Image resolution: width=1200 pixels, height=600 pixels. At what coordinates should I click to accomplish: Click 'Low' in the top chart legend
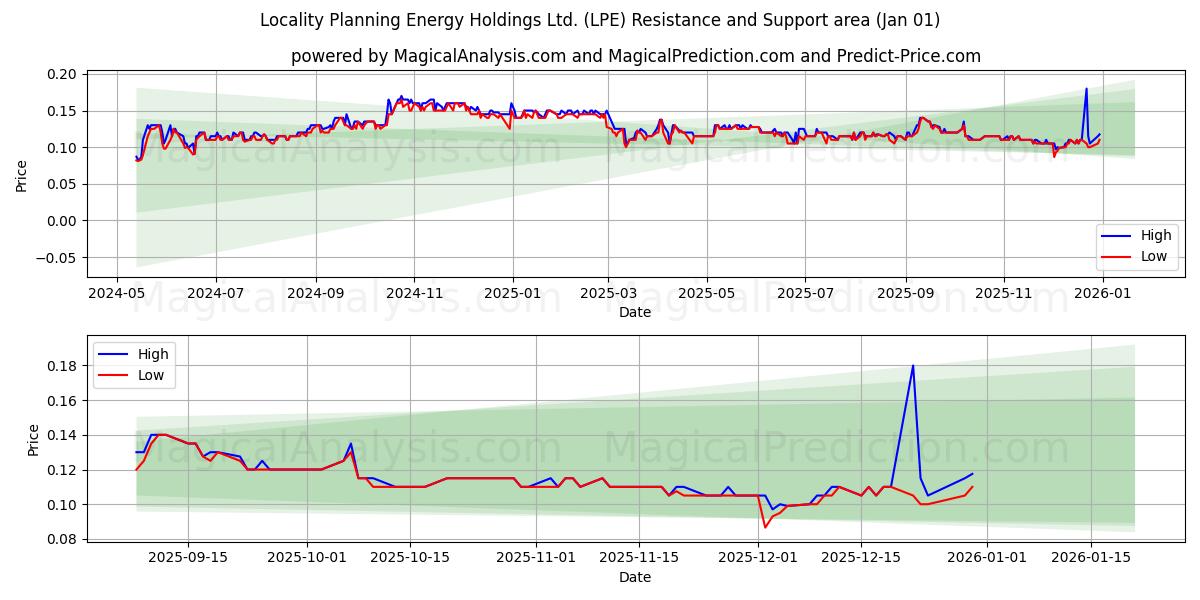(1154, 256)
